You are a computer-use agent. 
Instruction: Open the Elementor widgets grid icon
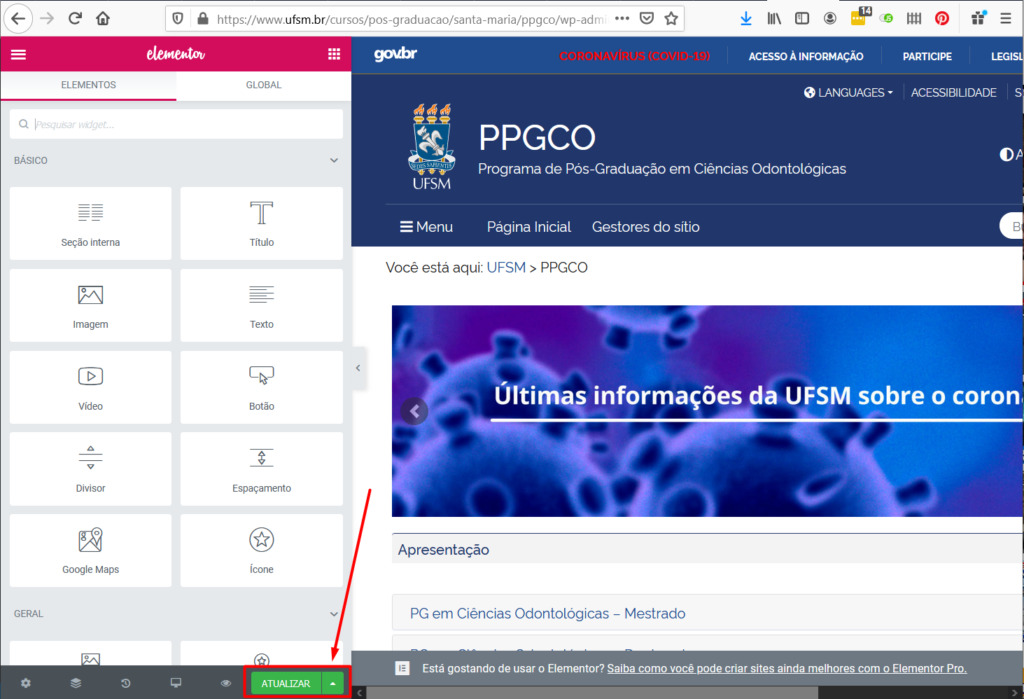point(334,54)
